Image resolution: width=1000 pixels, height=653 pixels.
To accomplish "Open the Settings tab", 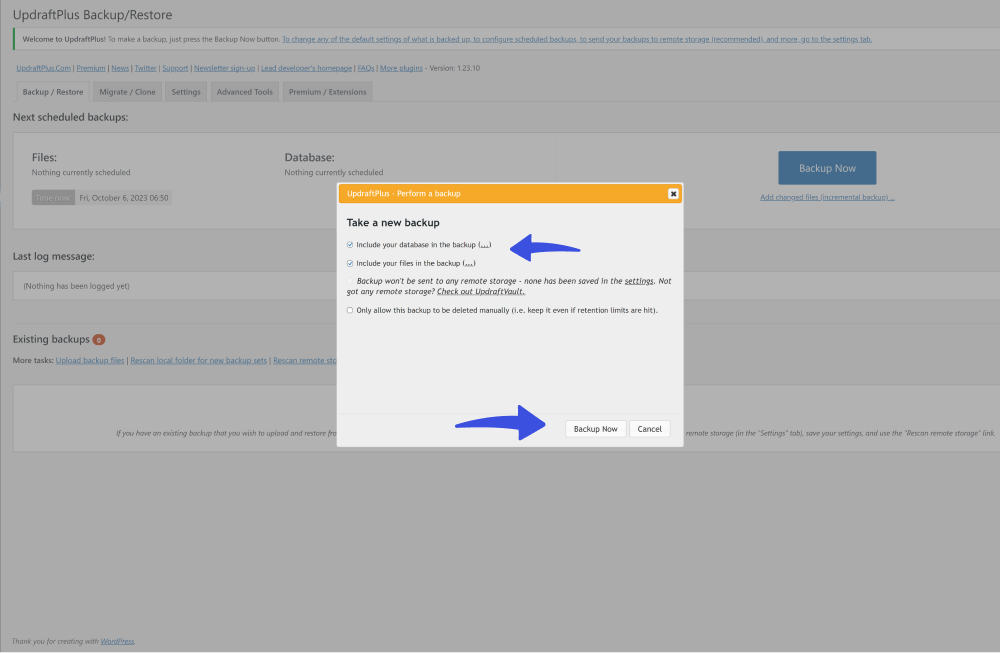I will point(186,92).
